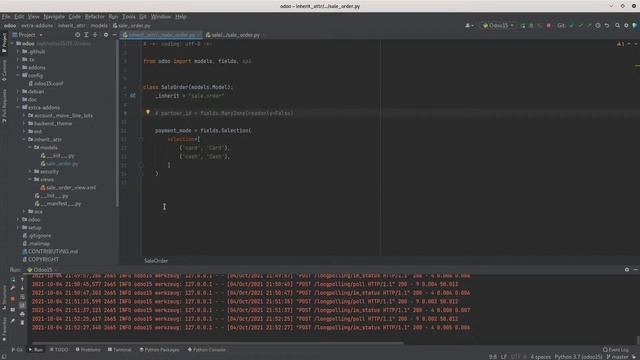Click the Git commit checkmark icon

(x=580, y=25)
